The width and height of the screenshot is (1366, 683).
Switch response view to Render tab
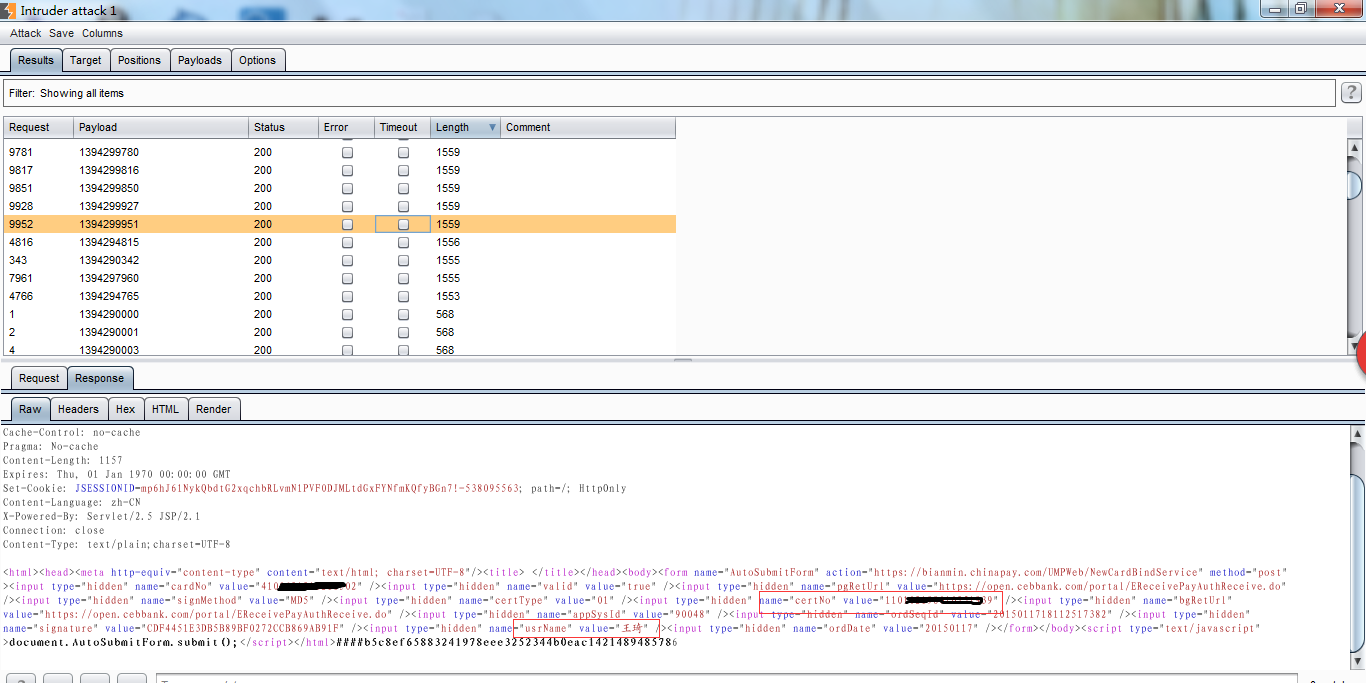(x=213, y=409)
